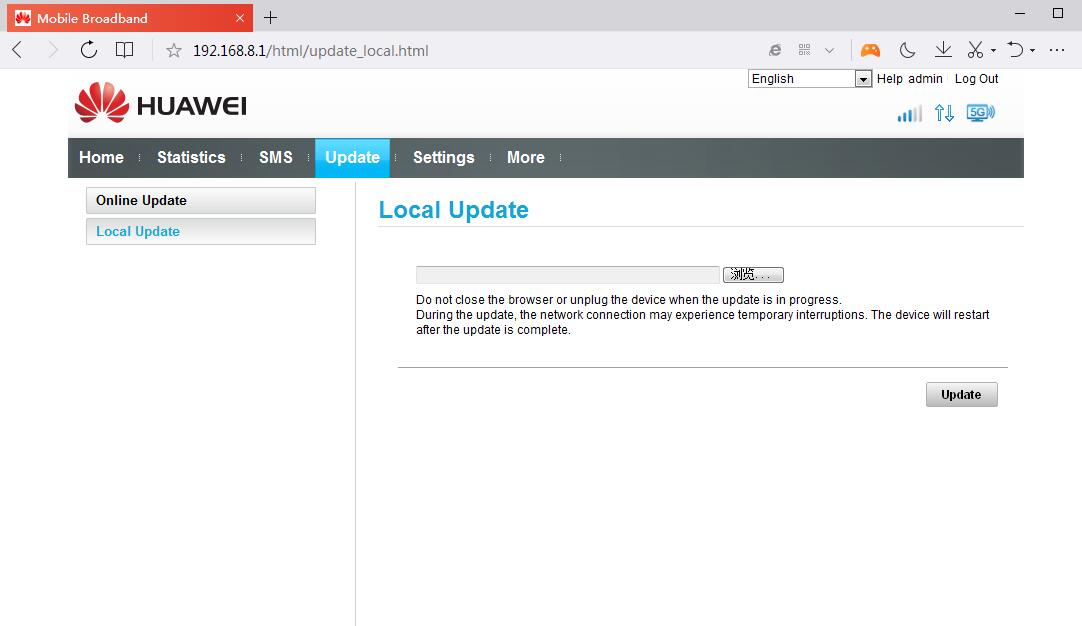Bookmark page with the star icon

(x=174, y=50)
